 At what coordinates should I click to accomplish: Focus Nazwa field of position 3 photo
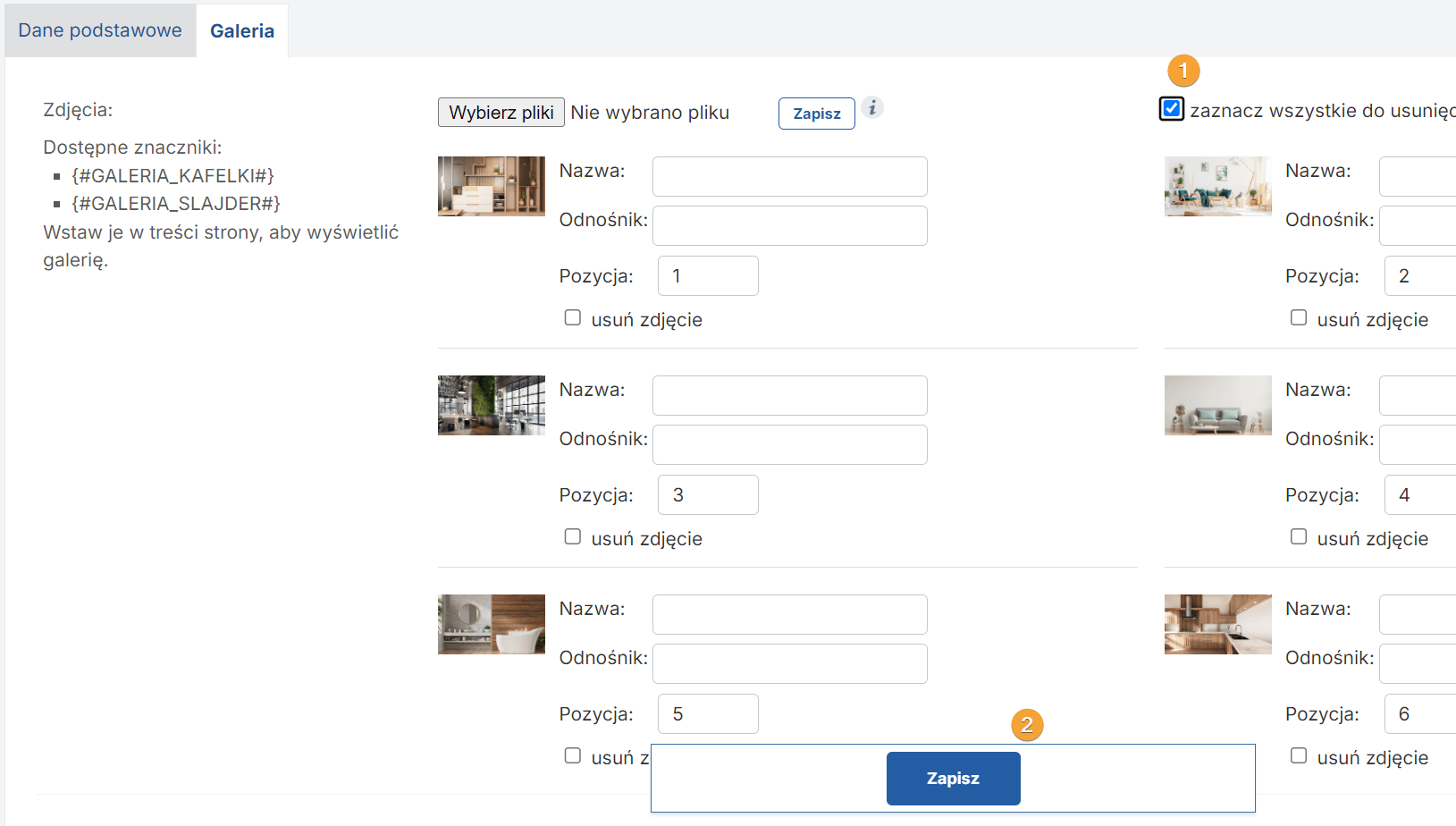(x=790, y=395)
